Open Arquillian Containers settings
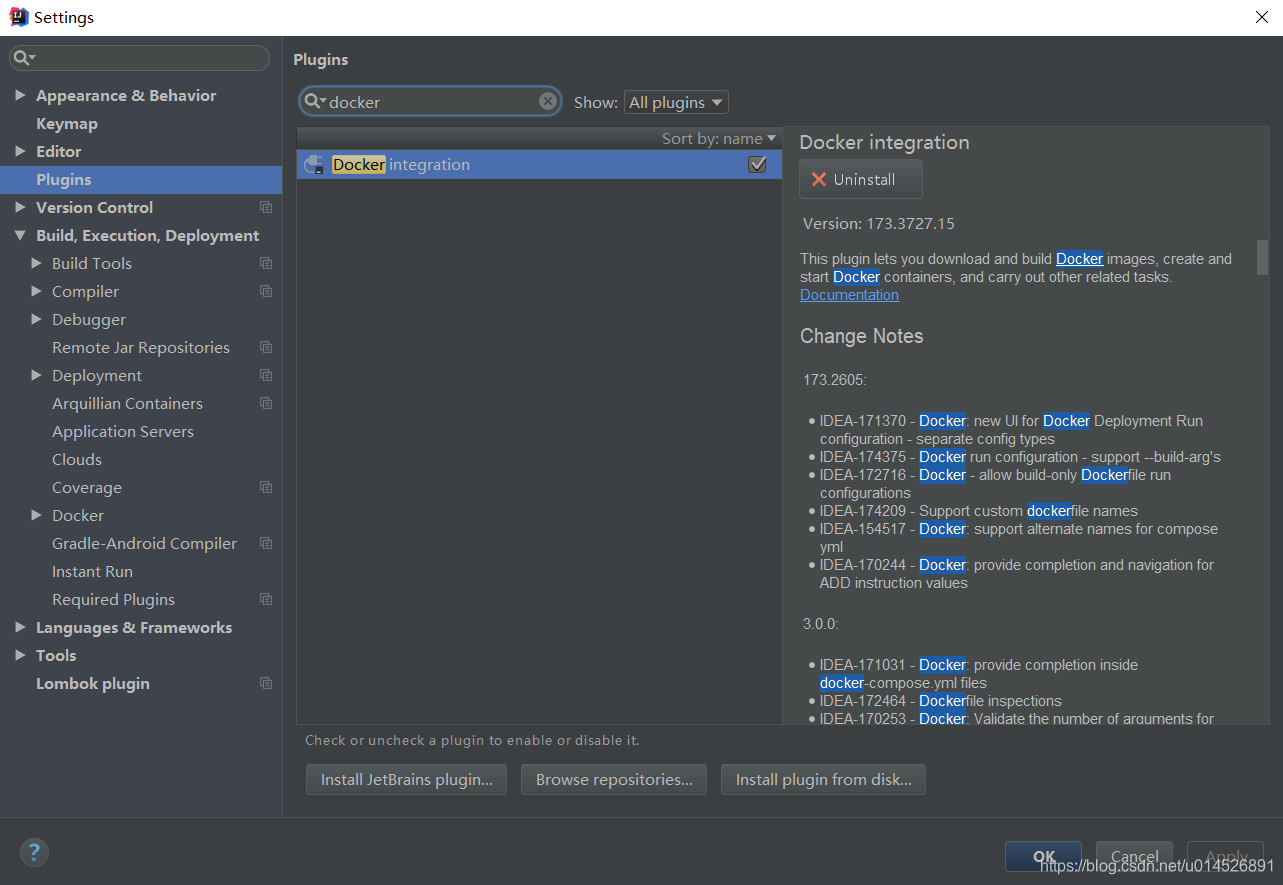Viewport: 1283px width, 885px height. click(127, 403)
